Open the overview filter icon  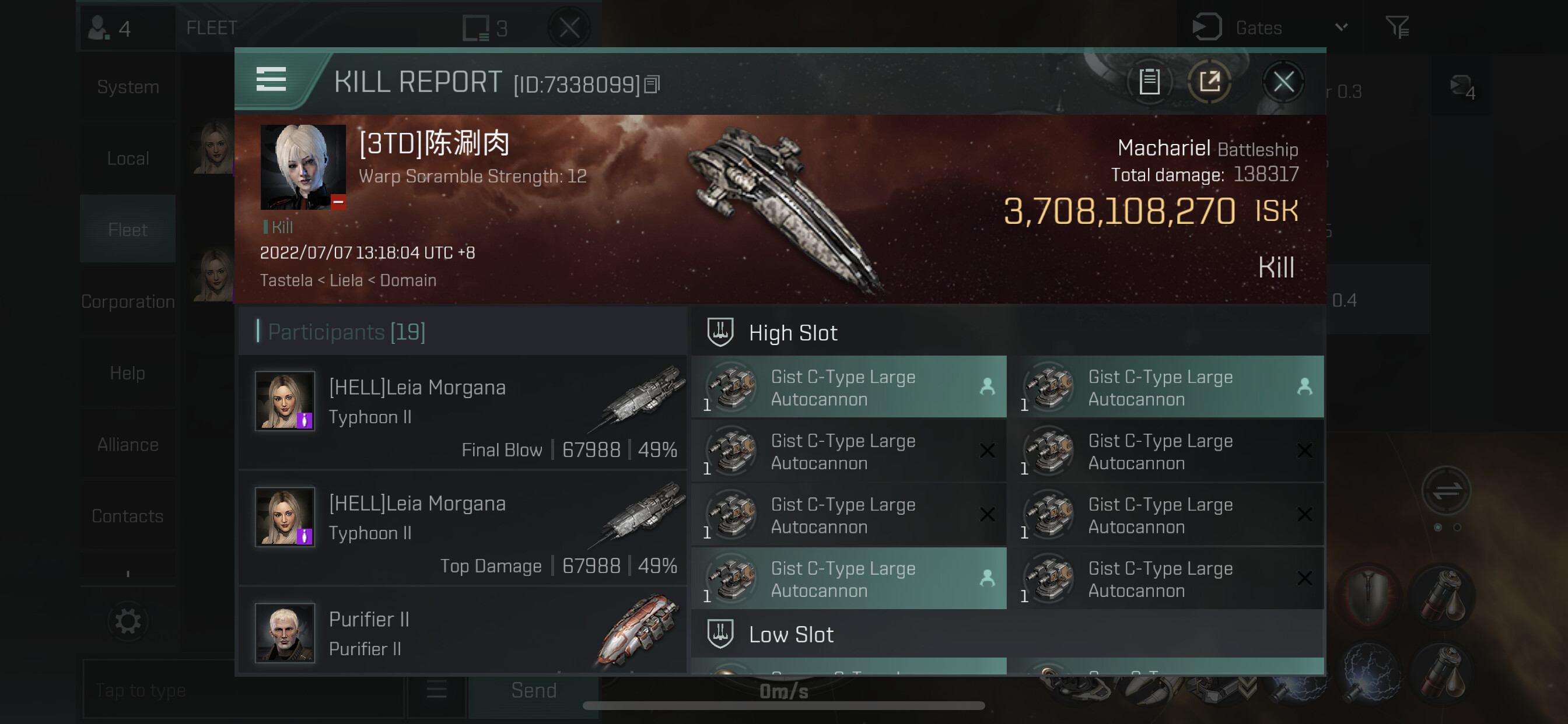(x=1397, y=27)
